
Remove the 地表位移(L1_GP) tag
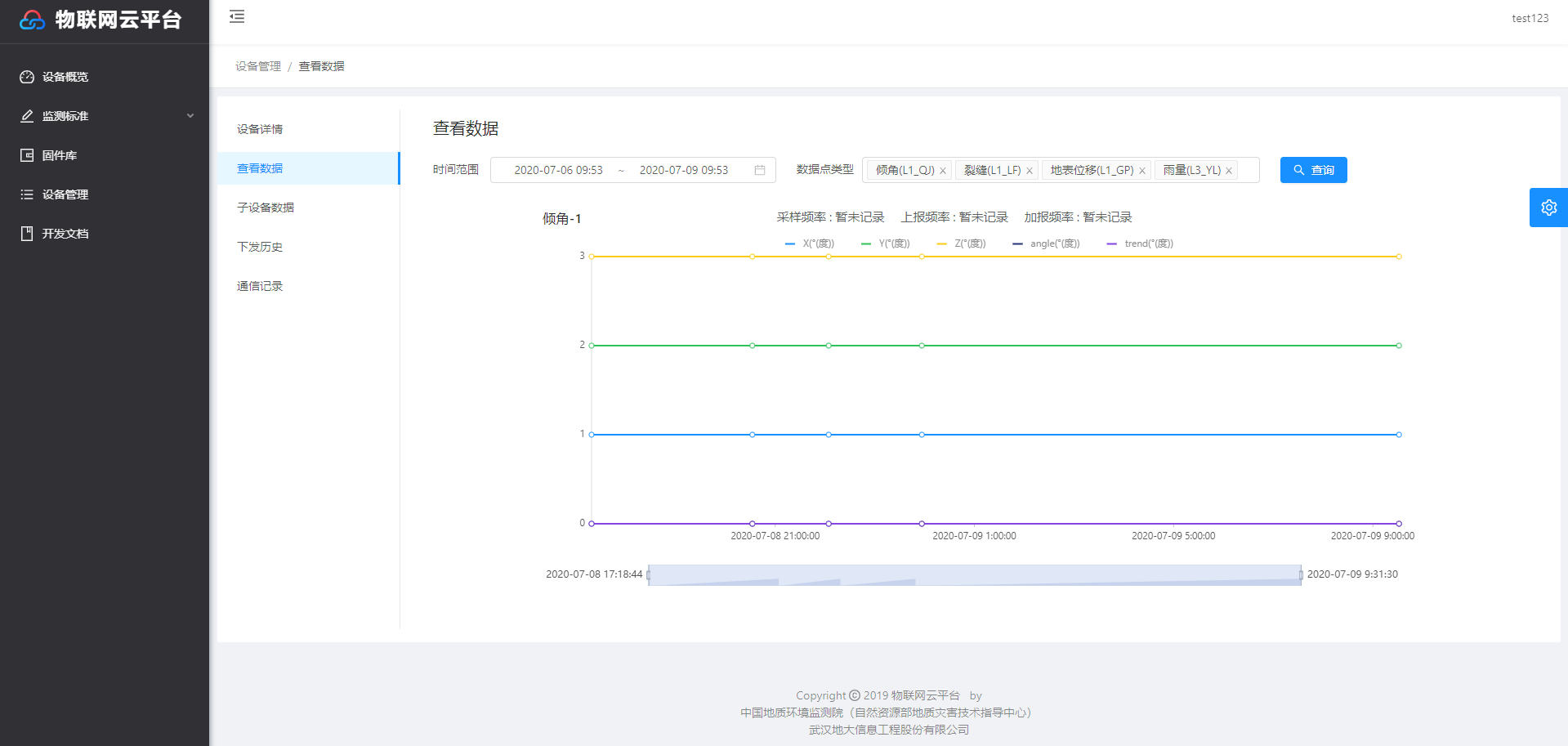tap(1142, 171)
